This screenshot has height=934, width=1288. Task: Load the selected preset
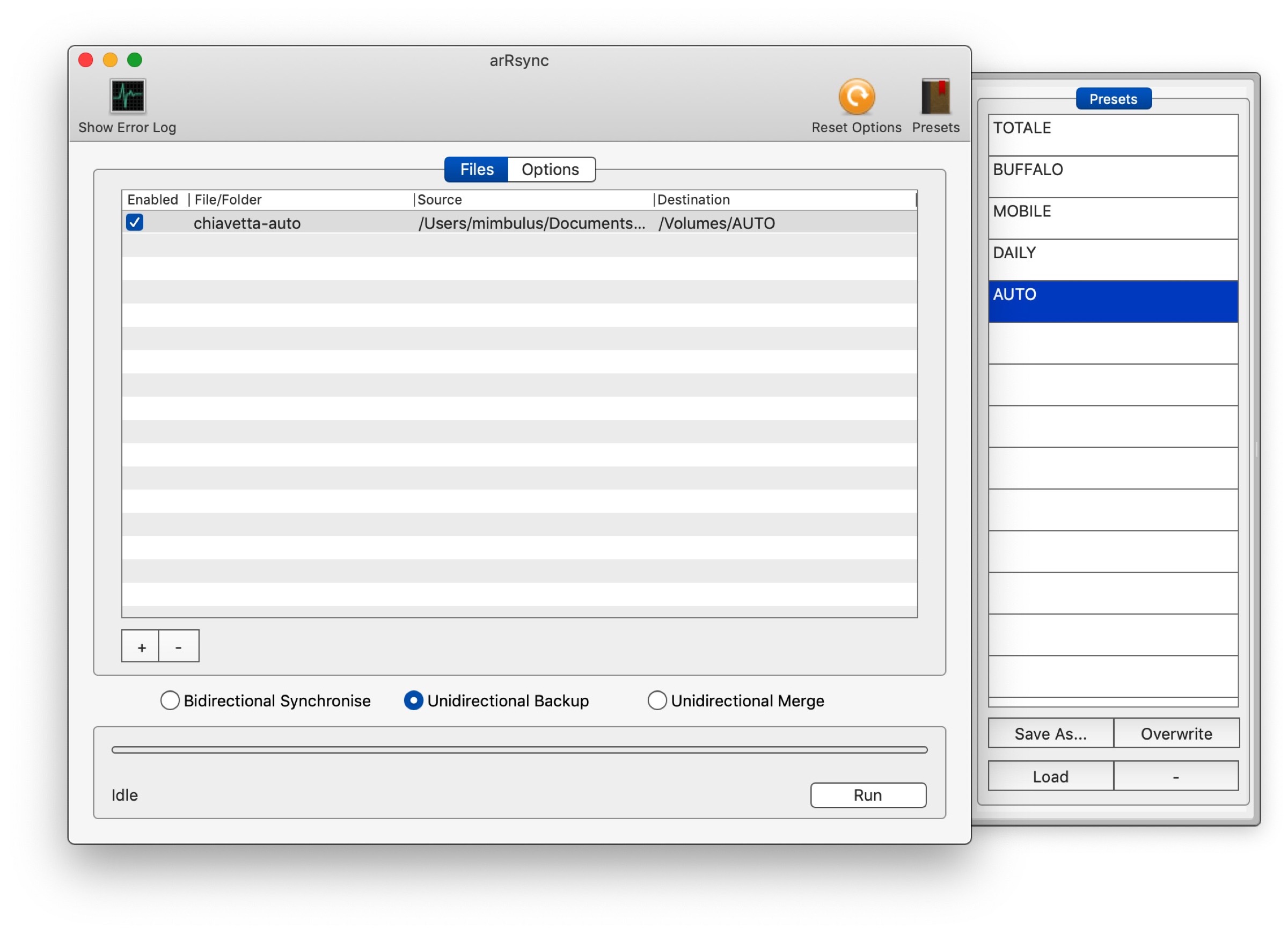click(1051, 777)
